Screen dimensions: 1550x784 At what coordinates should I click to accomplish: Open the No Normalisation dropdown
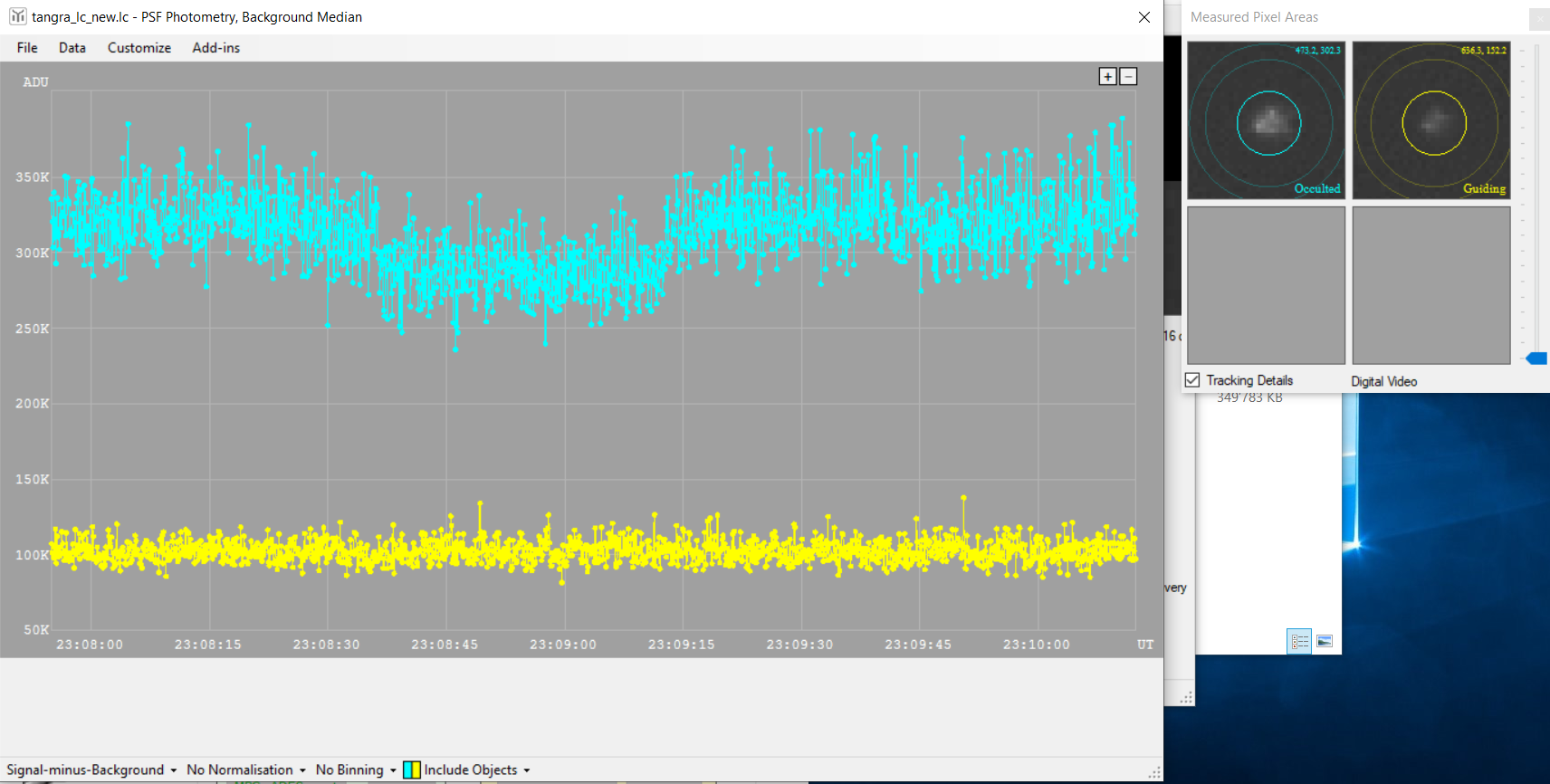(x=246, y=770)
